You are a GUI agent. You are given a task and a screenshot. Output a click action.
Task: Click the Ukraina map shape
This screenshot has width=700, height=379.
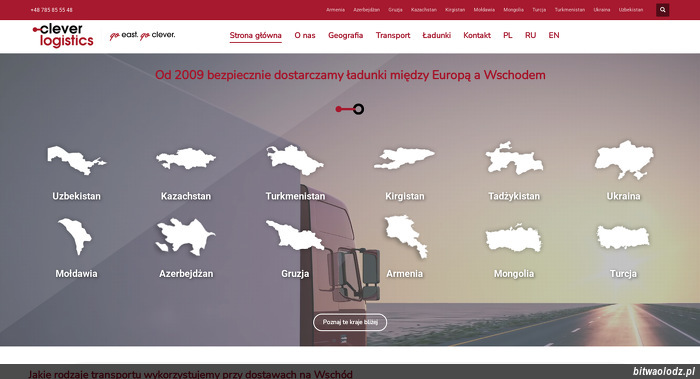pos(624,160)
